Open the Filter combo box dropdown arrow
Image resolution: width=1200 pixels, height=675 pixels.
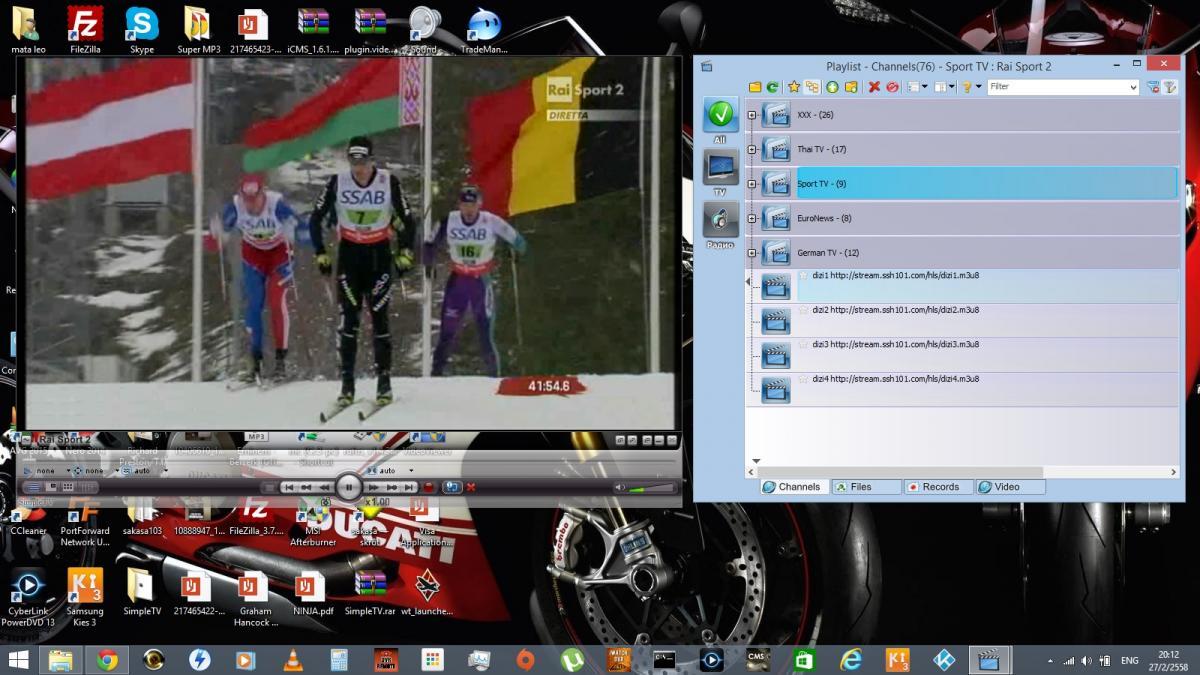1133,87
